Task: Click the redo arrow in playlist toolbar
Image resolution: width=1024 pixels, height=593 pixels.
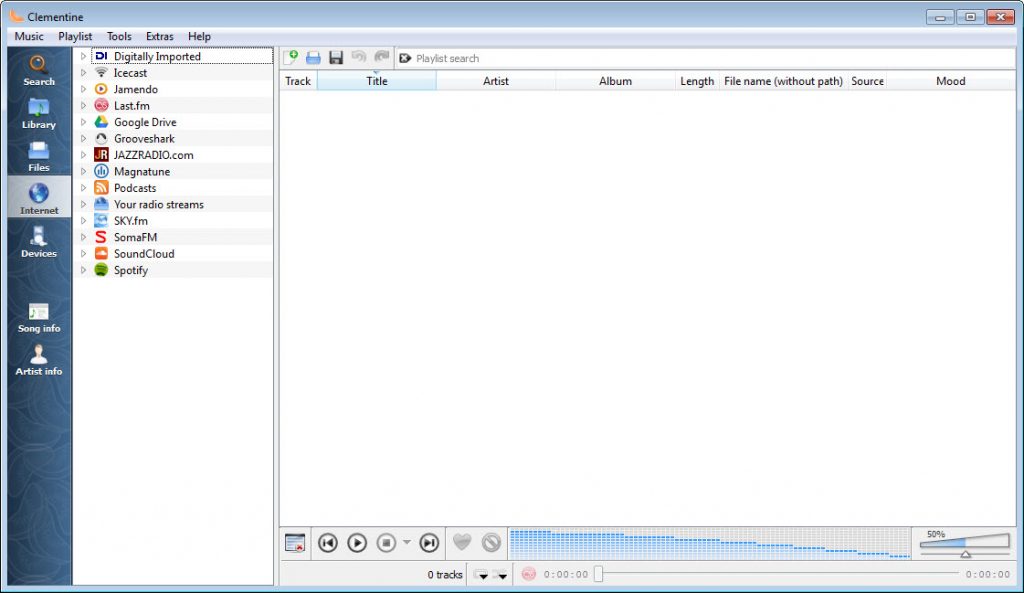Action: pyautogui.click(x=381, y=57)
